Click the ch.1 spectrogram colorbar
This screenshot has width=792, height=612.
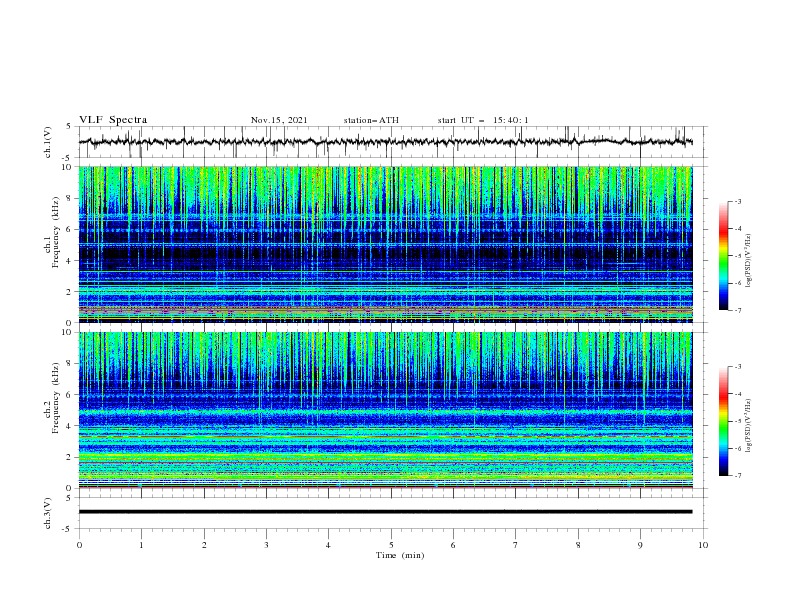pyautogui.click(x=723, y=256)
